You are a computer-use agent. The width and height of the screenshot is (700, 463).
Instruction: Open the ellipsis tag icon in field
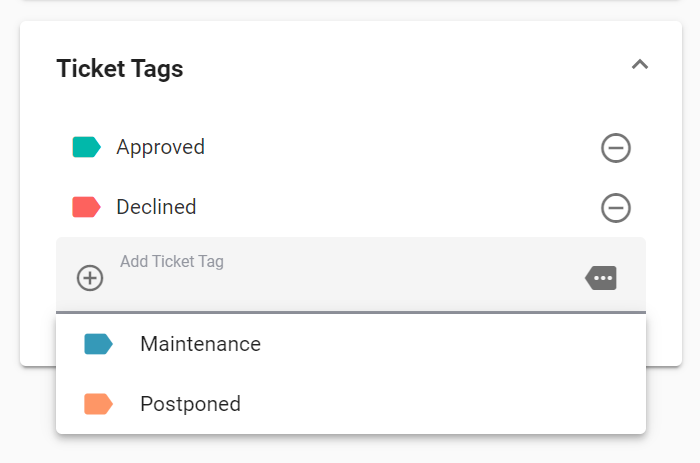coord(601,278)
